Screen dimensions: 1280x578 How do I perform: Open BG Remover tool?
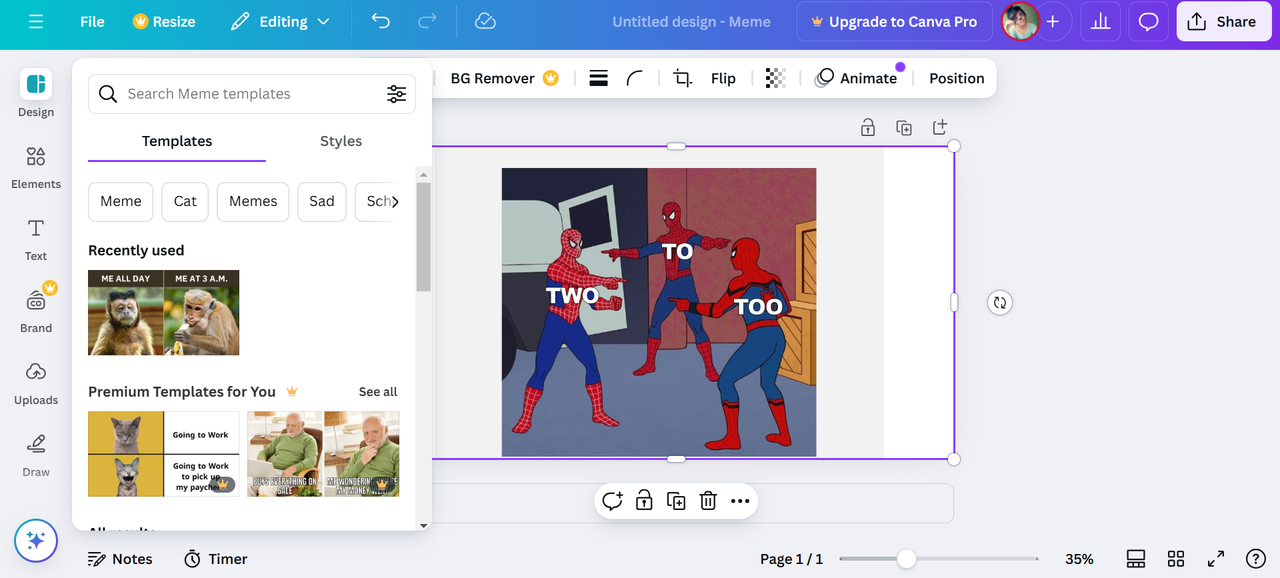(505, 78)
